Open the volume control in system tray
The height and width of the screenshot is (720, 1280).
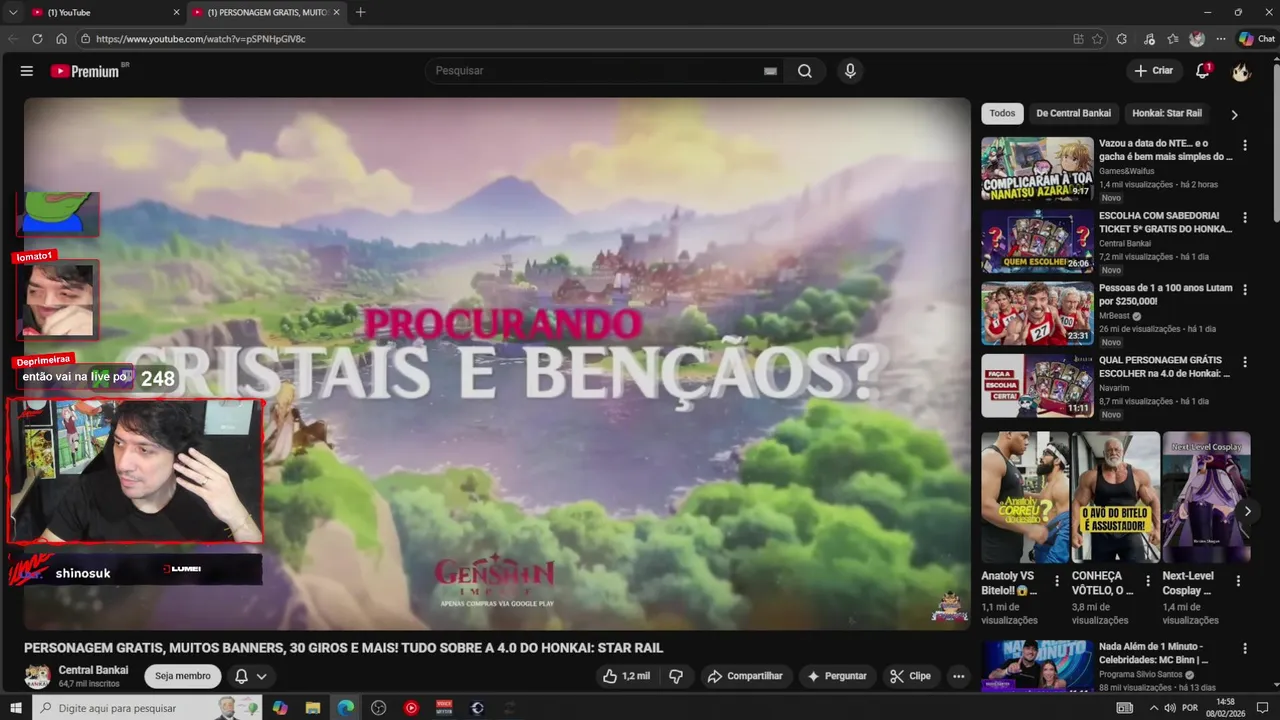tap(1169, 708)
